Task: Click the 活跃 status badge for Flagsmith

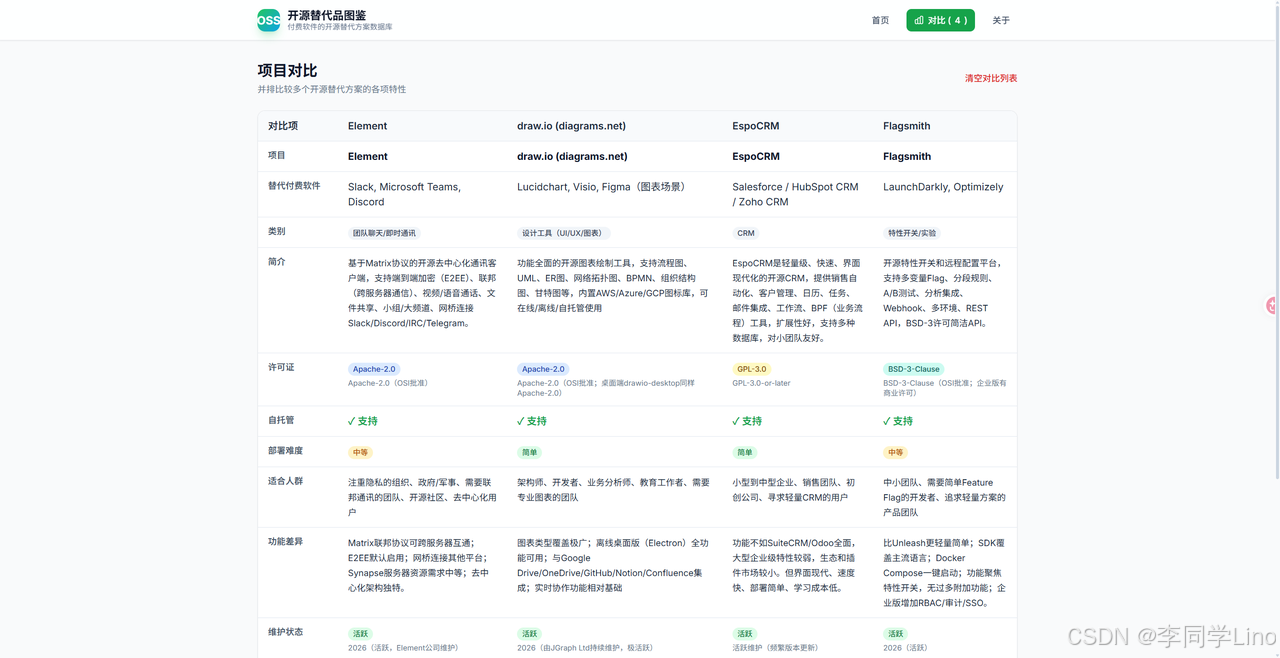Action: (895, 634)
